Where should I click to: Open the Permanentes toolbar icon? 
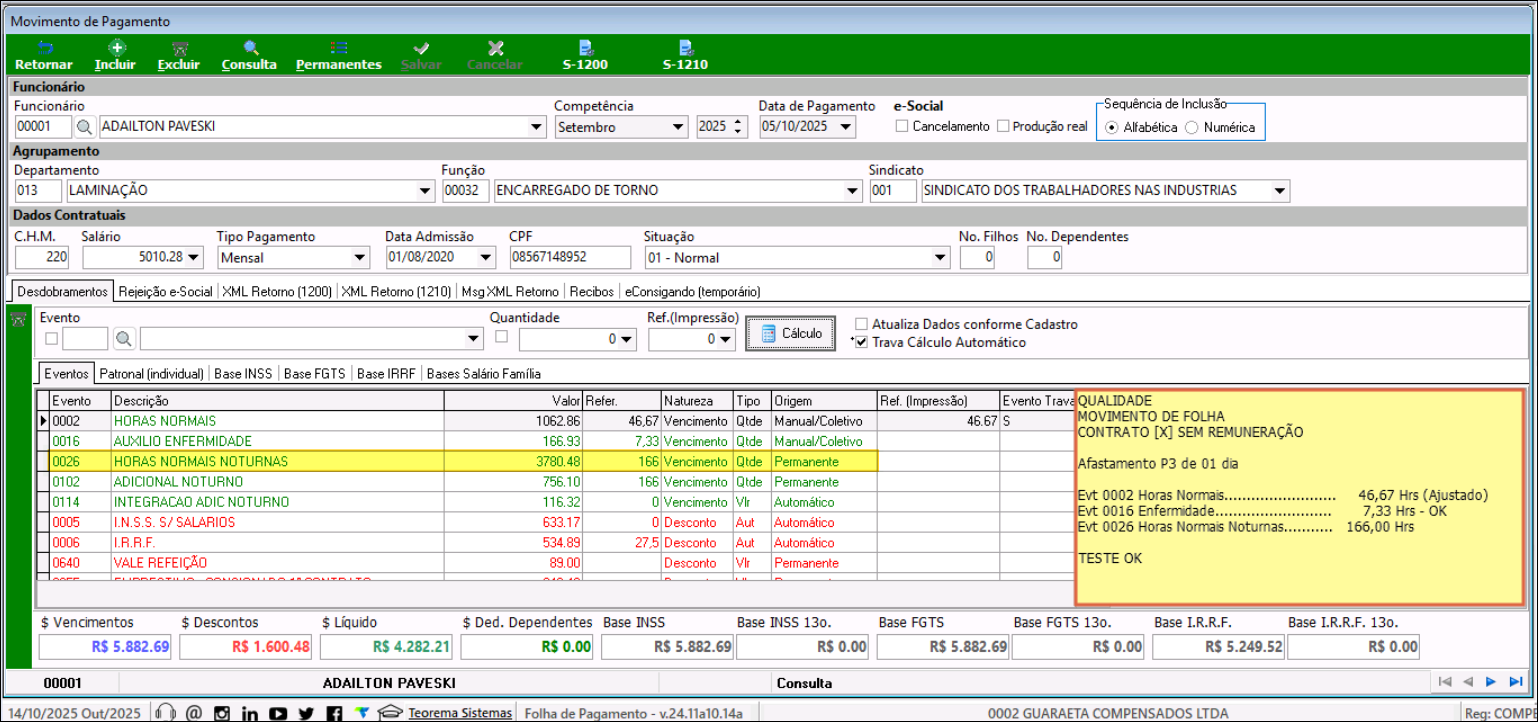point(338,48)
